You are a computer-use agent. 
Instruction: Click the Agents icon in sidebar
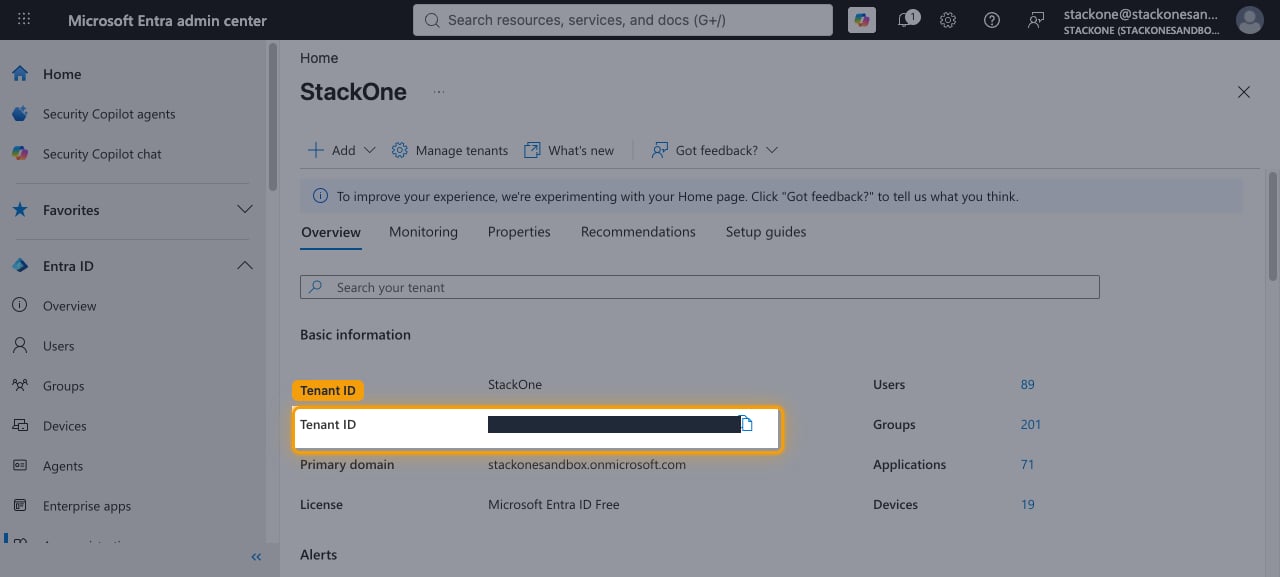[20, 466]
